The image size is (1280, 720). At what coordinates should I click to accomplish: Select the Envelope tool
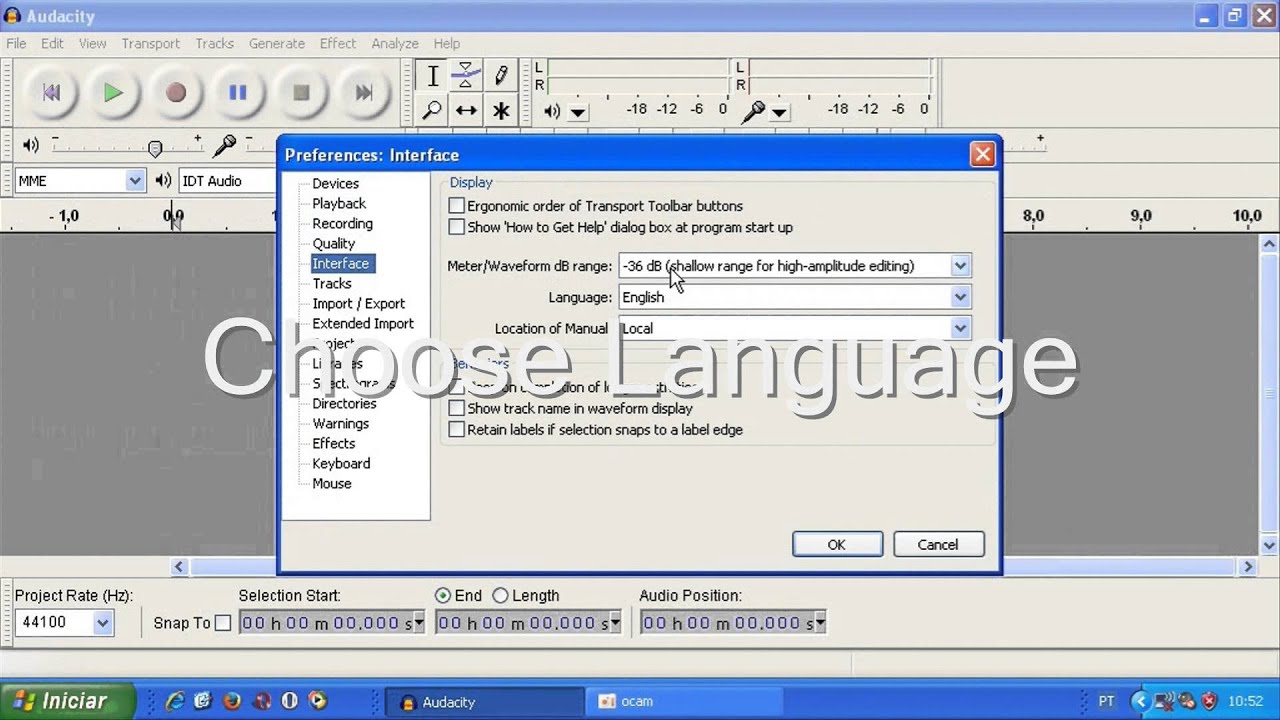[466, 76]
